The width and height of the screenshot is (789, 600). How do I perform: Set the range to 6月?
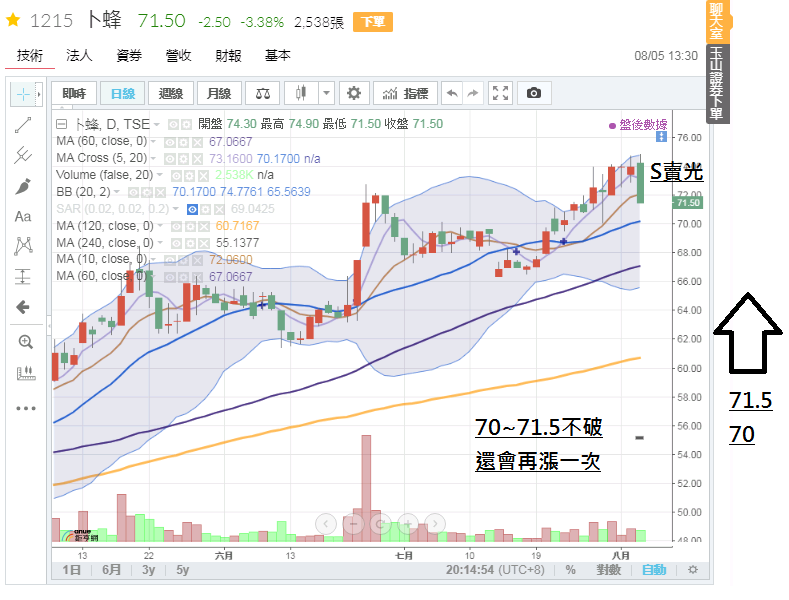[x=111, y=570]
